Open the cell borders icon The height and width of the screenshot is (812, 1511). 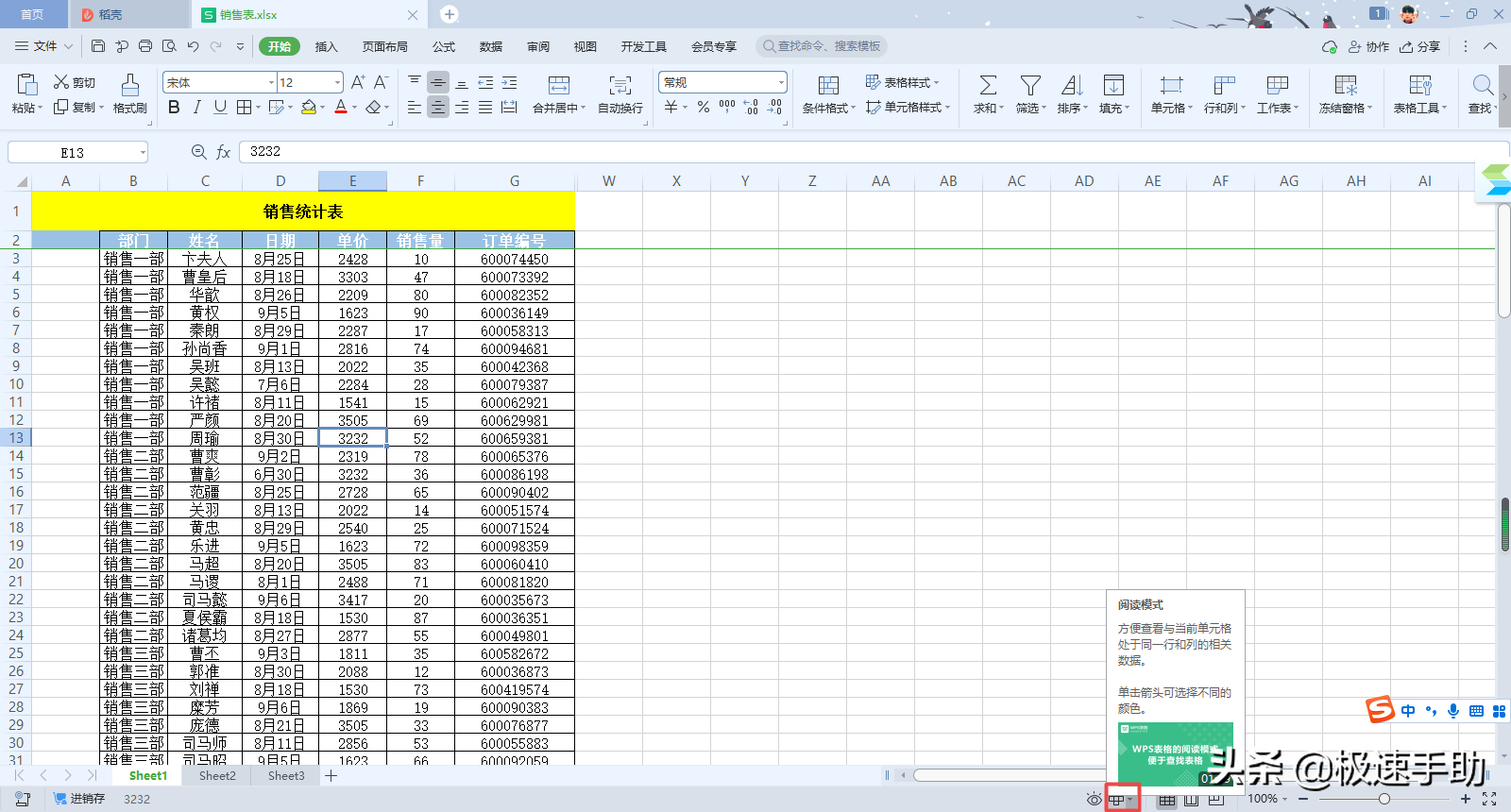click(x=244, y=108)
